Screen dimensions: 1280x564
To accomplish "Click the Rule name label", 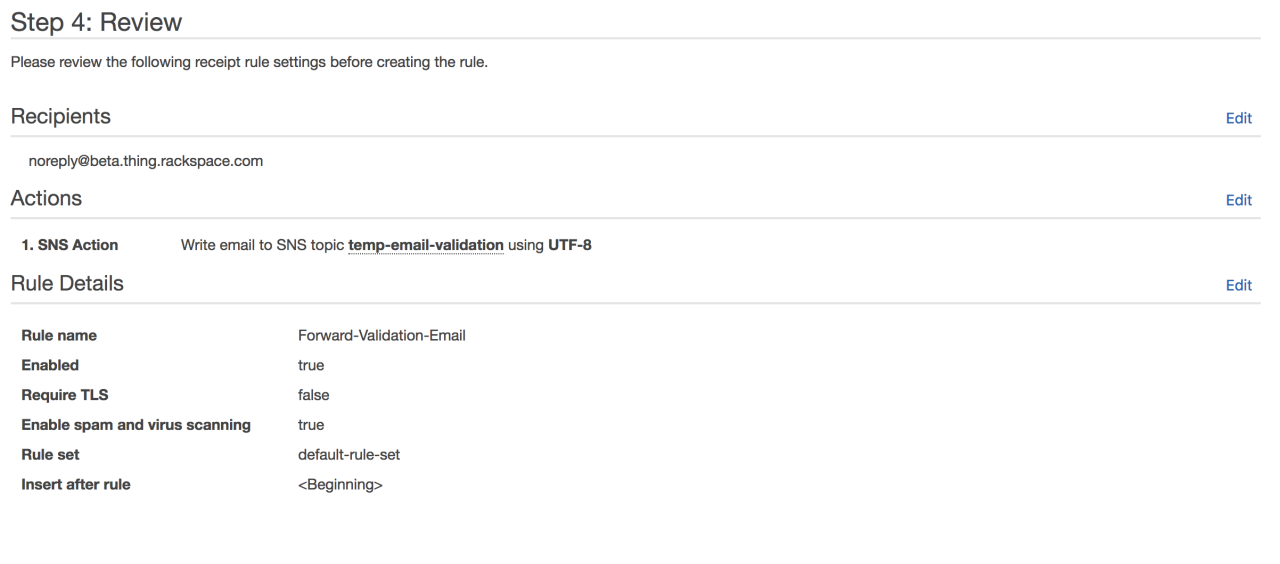I will 59,336.
